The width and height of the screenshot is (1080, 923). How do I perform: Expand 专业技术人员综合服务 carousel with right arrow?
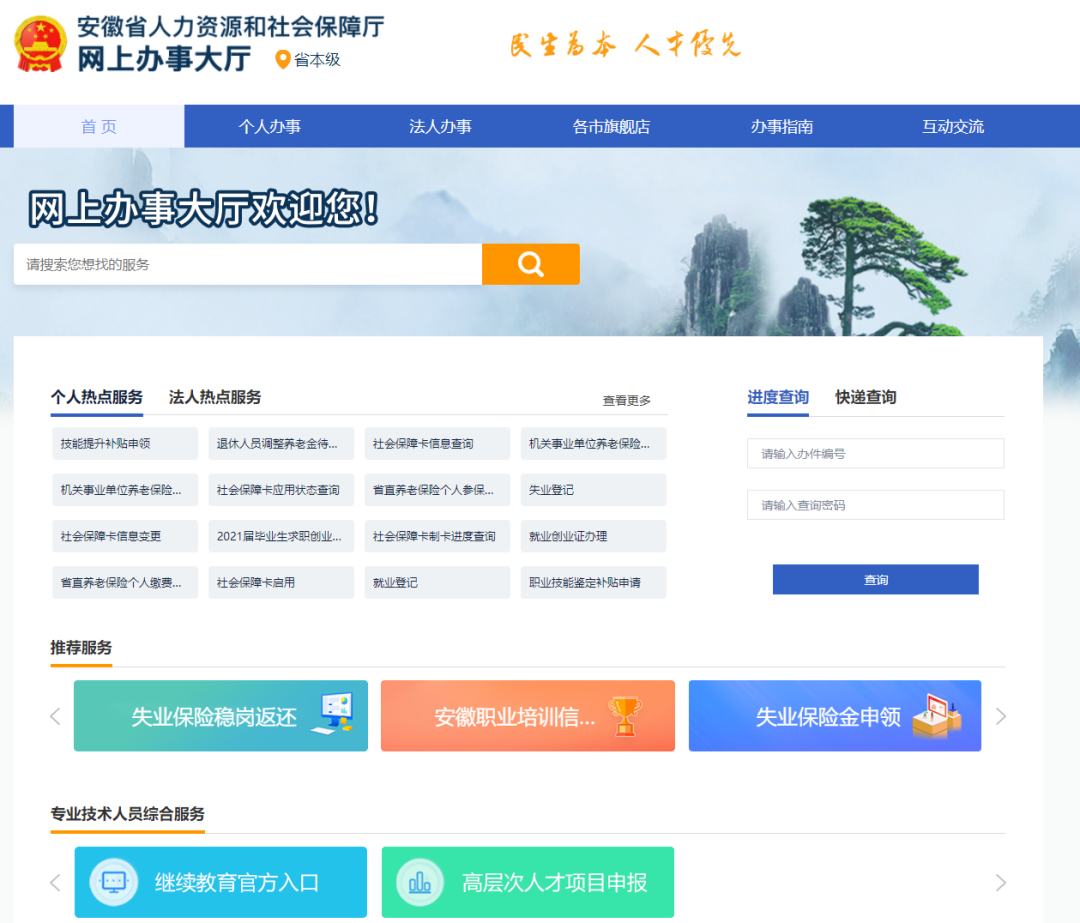(1002, 882)
